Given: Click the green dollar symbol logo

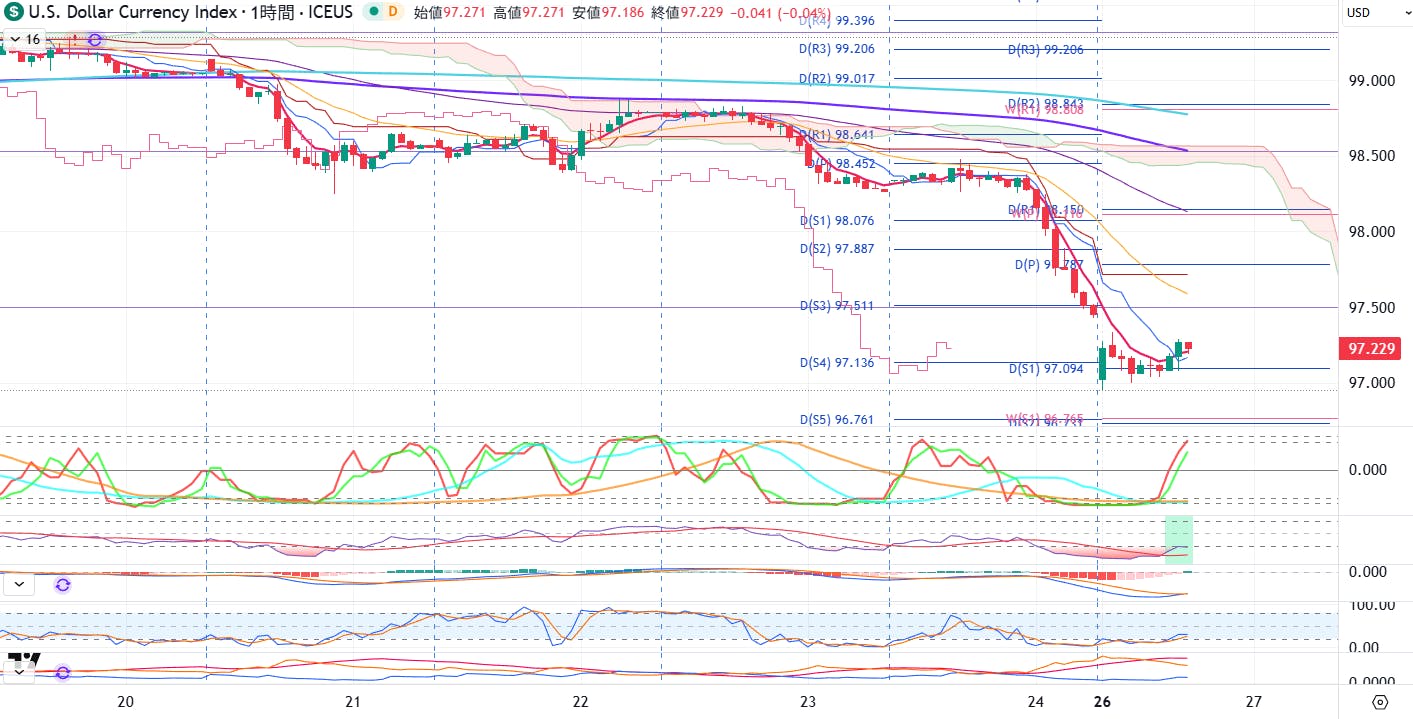Looking at the screenshot, I should point(14,12).
